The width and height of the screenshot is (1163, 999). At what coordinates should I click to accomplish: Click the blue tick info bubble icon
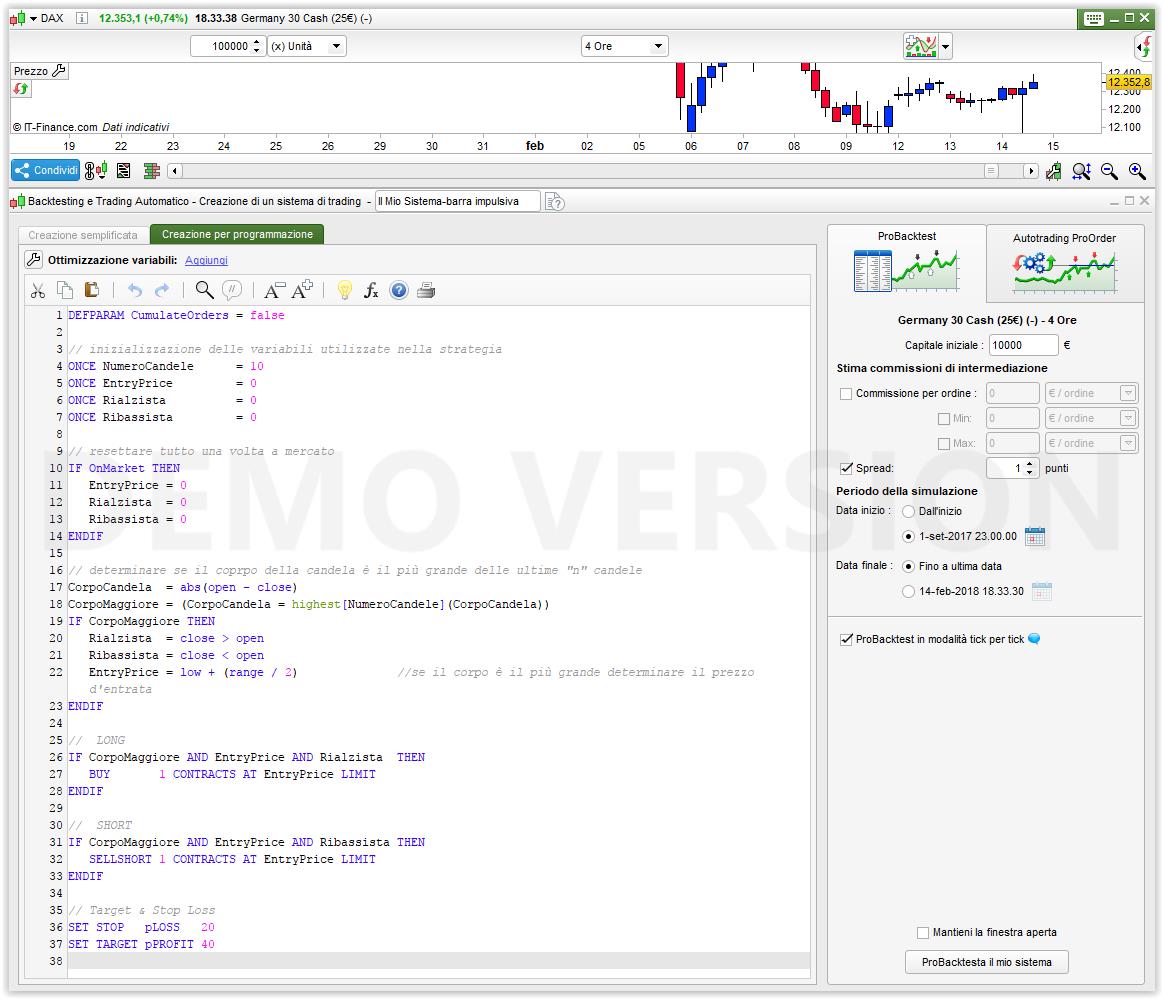click(x=1034, y=639)
